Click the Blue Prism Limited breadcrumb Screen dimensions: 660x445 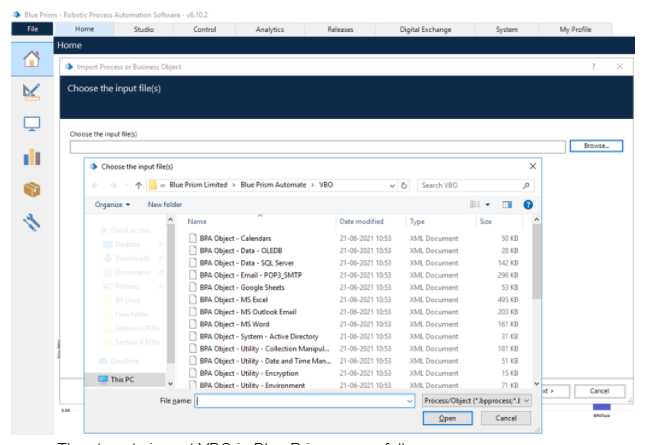point(198,185)
